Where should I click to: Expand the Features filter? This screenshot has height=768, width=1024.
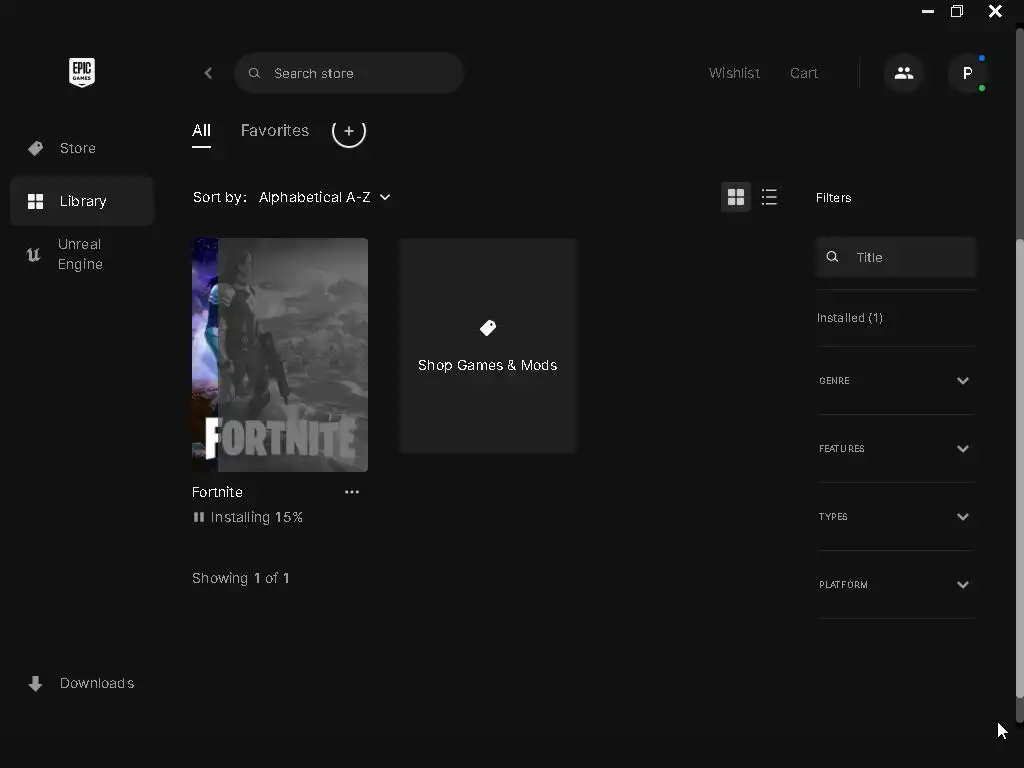[x=895, y=449]
